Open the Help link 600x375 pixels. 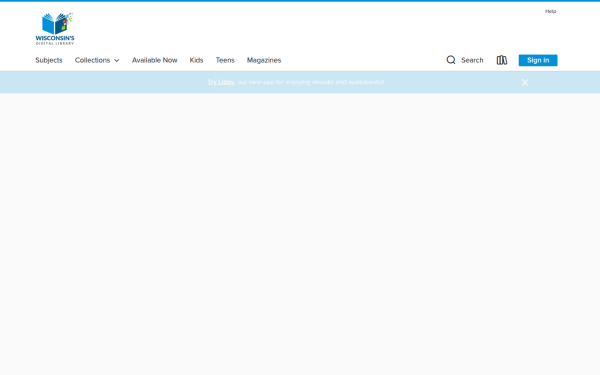point(550,11)
